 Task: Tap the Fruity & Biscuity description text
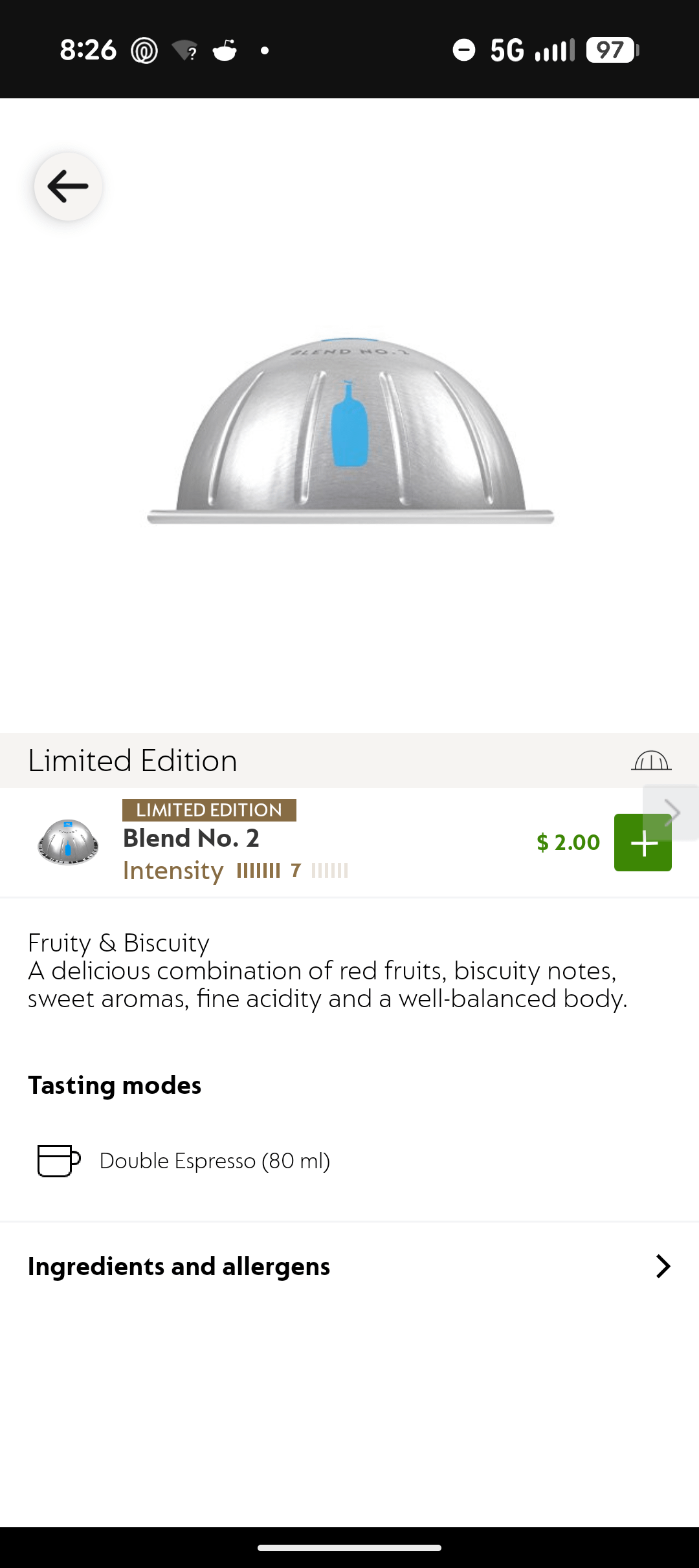(327, 971)
